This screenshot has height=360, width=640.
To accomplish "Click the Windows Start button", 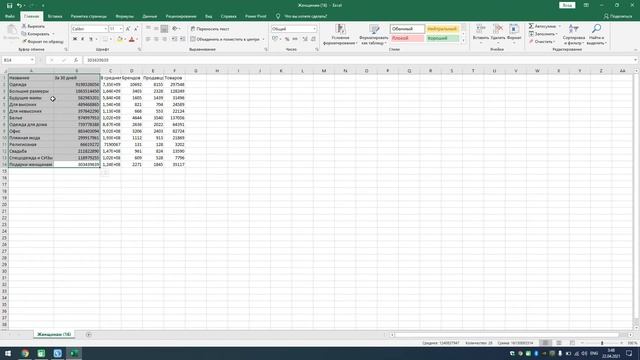I will [8, 353].
